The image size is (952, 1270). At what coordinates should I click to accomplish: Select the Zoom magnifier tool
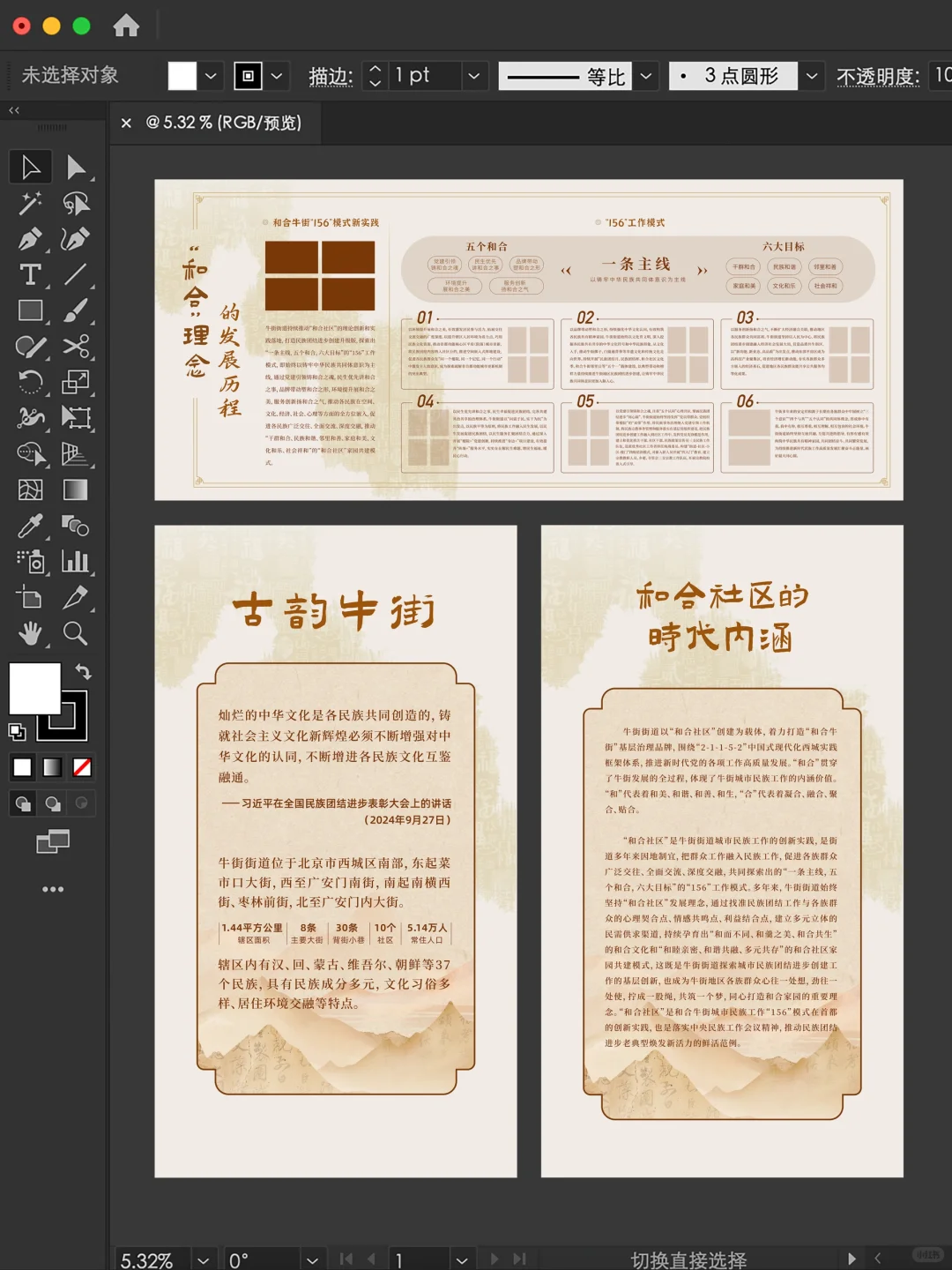pos(76,633)
